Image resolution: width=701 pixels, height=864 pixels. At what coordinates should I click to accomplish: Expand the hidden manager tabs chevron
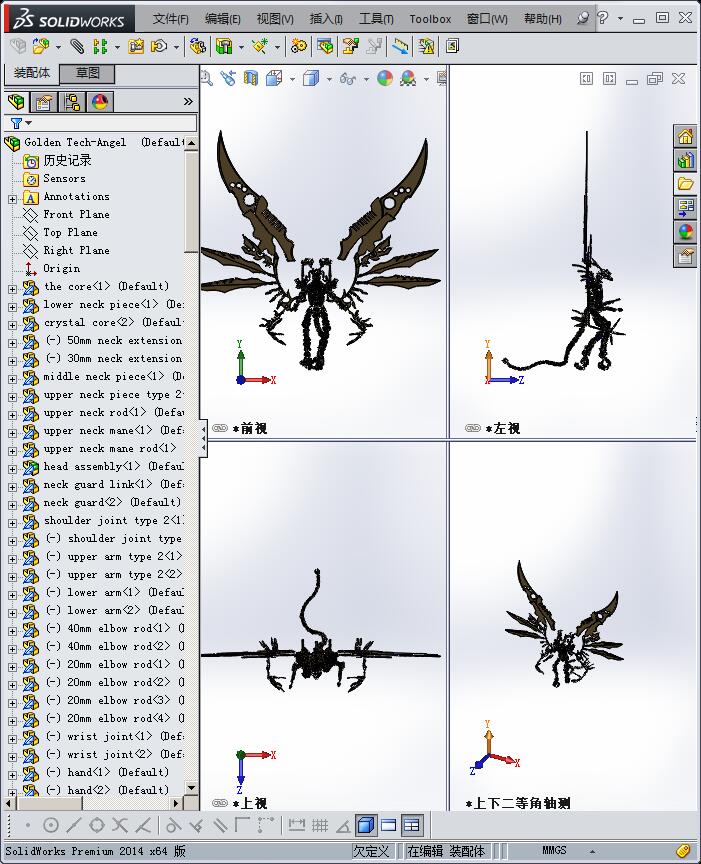(x=188, y=101)
